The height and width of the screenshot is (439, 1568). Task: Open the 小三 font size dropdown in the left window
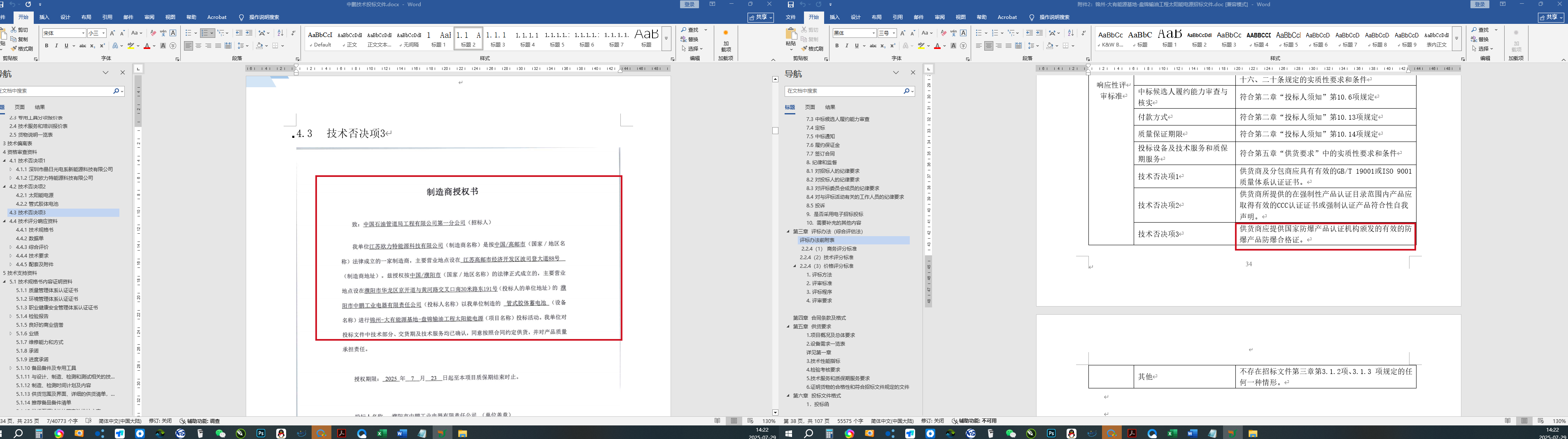coord(103,33)
